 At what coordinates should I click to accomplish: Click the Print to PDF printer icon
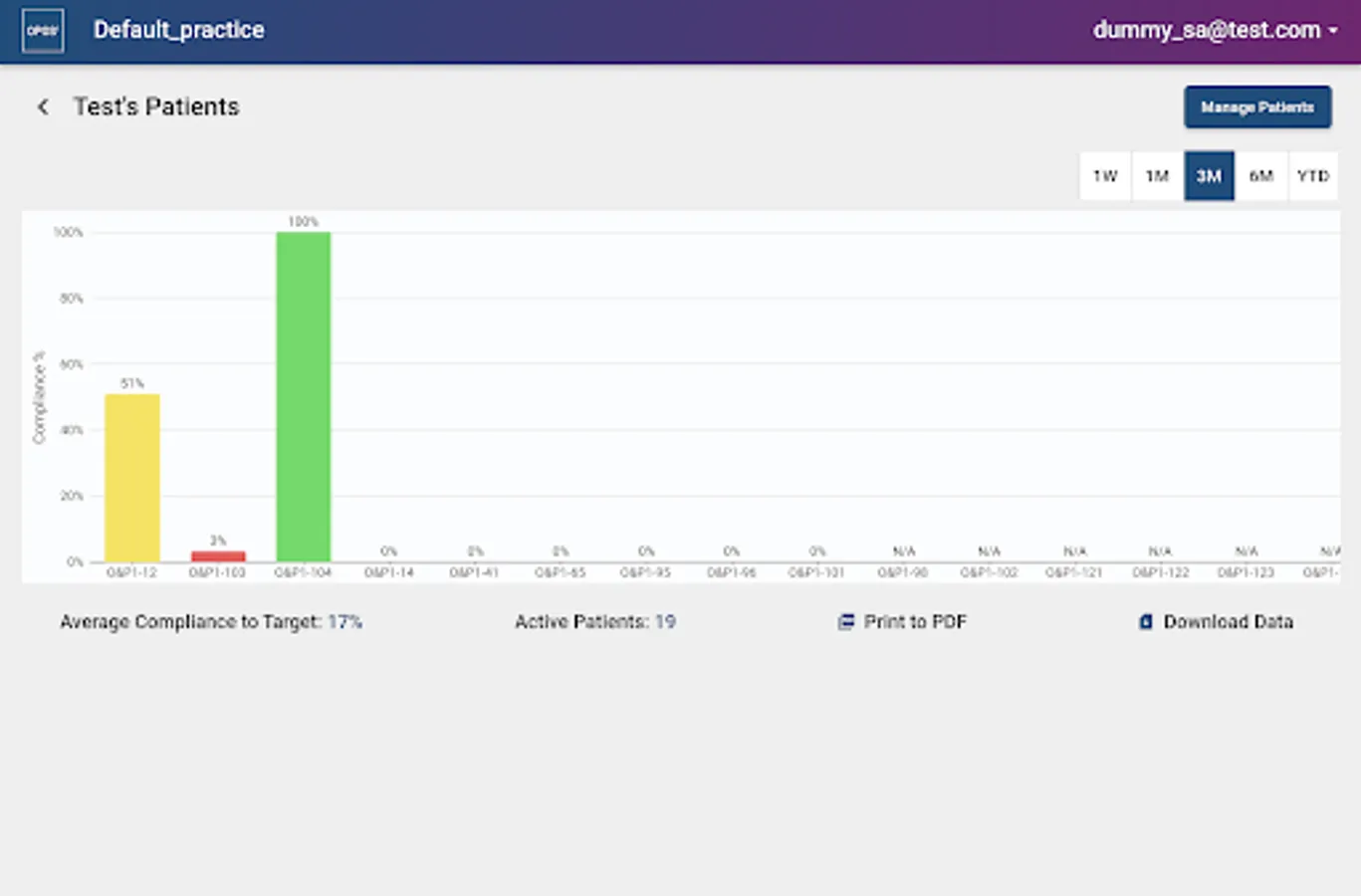tap(845, 621)
